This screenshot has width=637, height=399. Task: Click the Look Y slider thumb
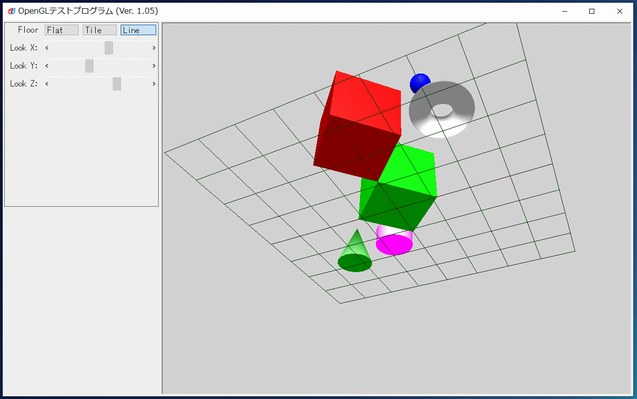point(89,66)
